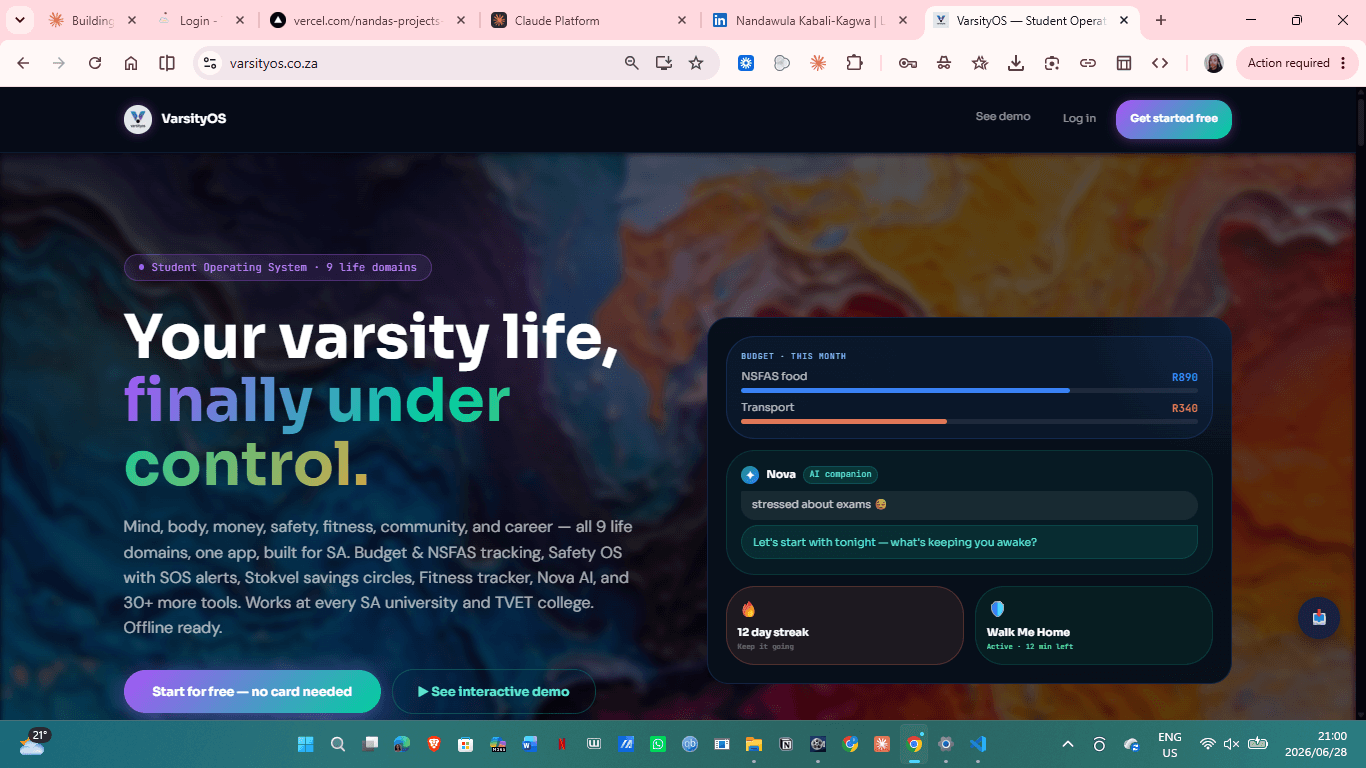Open Visual Studio Code from the taskbar
The height and width of the screenshot is (768, 1366).
[978, 744]
